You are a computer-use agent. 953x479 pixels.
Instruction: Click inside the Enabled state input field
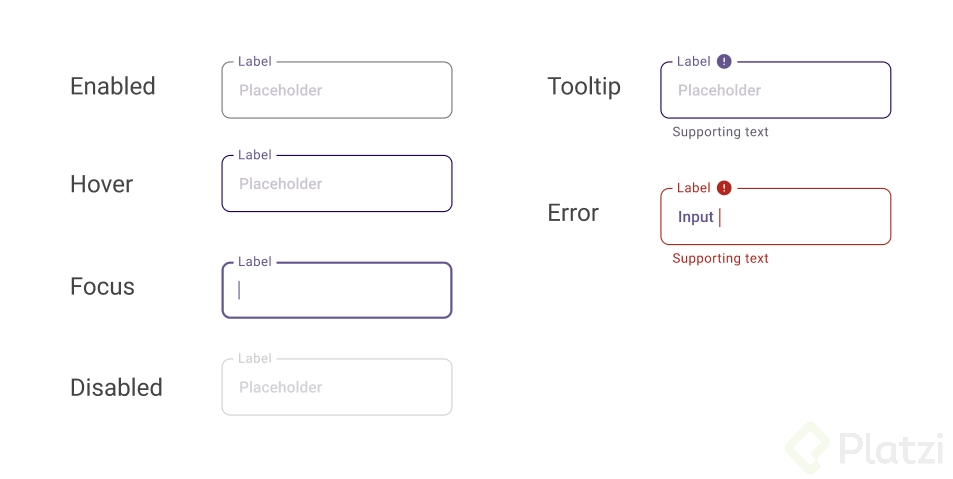(x=337, y=91)
